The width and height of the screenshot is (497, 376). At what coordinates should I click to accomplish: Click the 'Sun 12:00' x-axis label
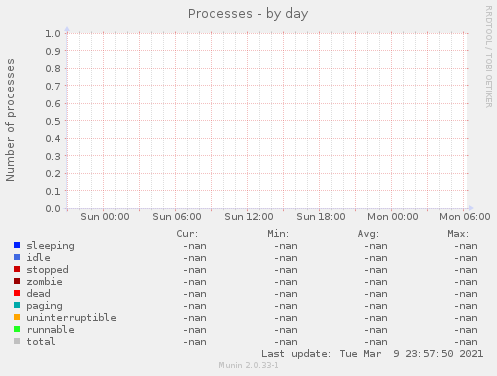(x=249, y=217)
